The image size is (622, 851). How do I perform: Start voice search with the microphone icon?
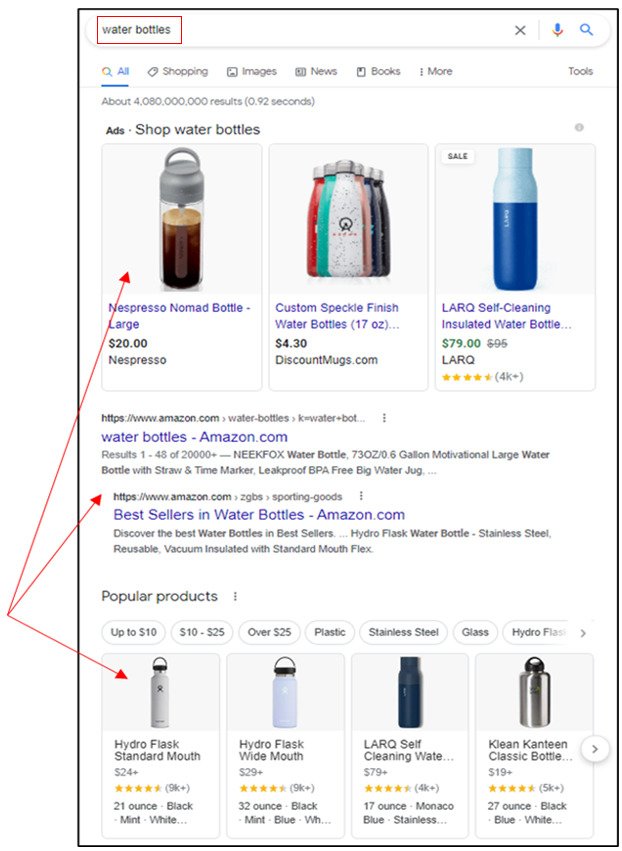[557, 30]
